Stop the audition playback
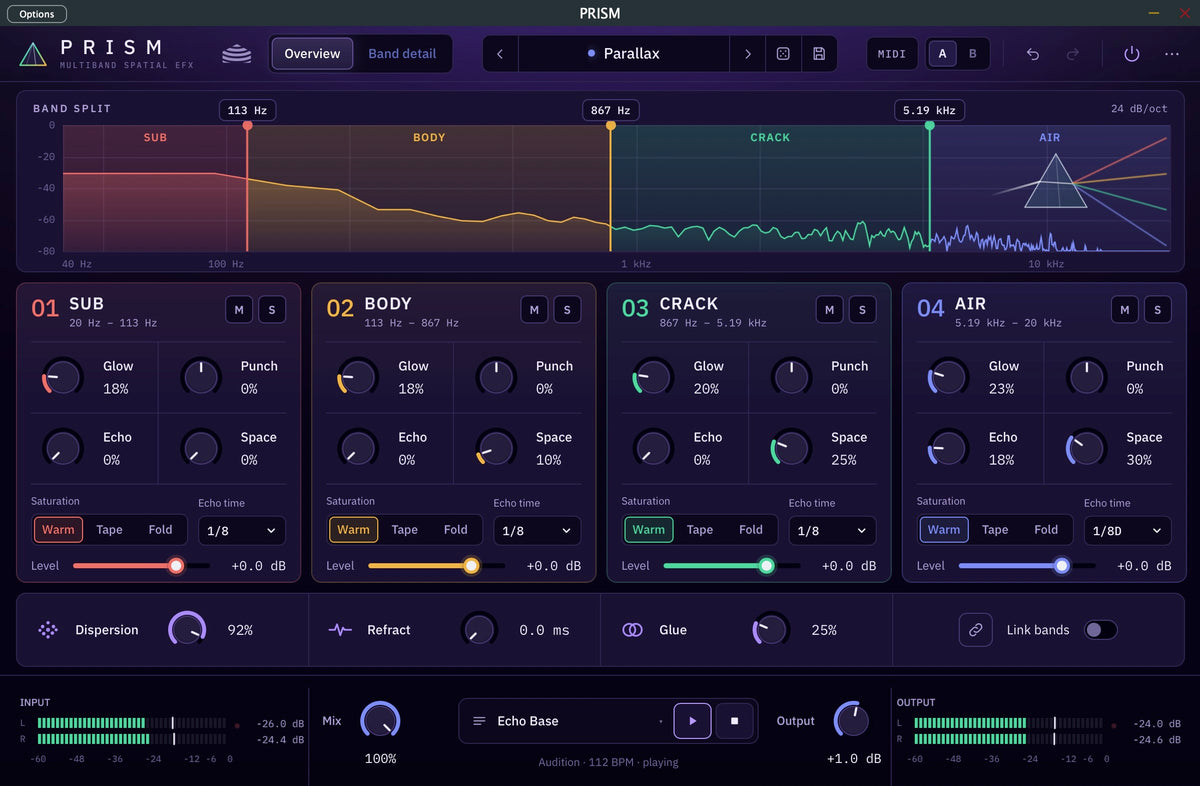This screenshot has height=786, width=1200. coord(734,721)
